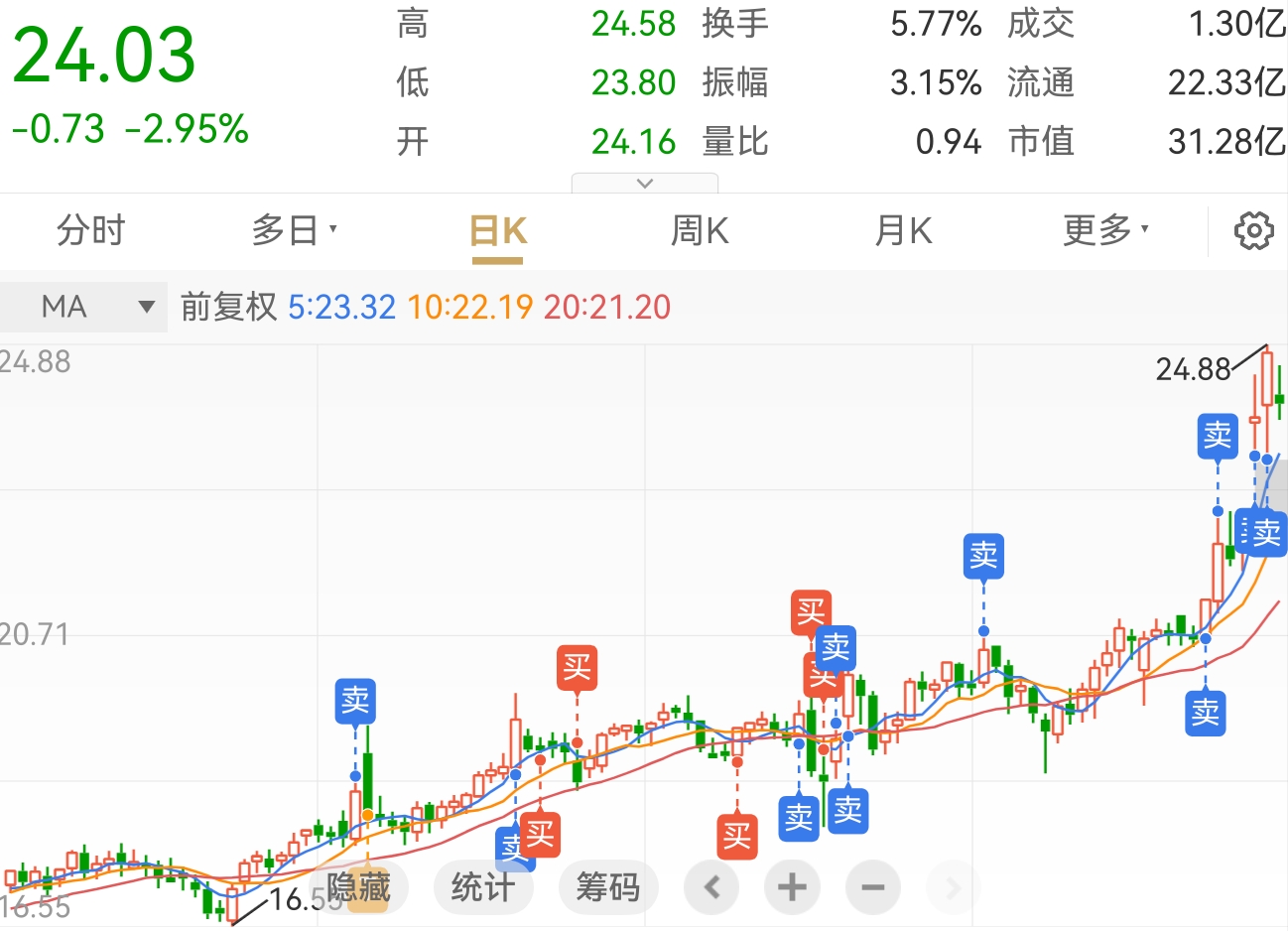The height and width of the screenshot is (931, 1288).
Task: Switch to the 周K tab
Action: pyautogui.click(x=700, y=230)
